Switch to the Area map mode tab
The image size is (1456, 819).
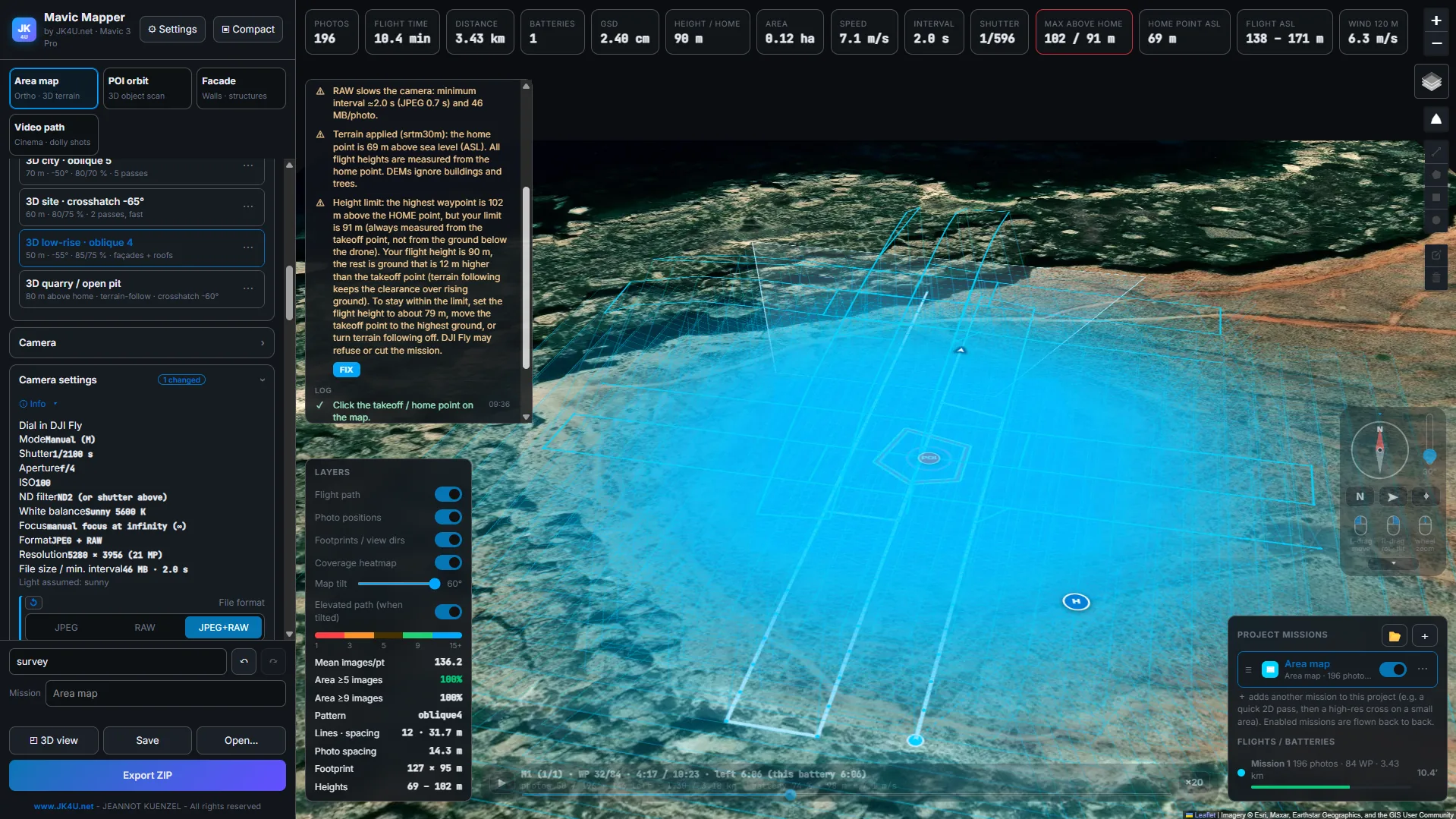pos(54,88)
